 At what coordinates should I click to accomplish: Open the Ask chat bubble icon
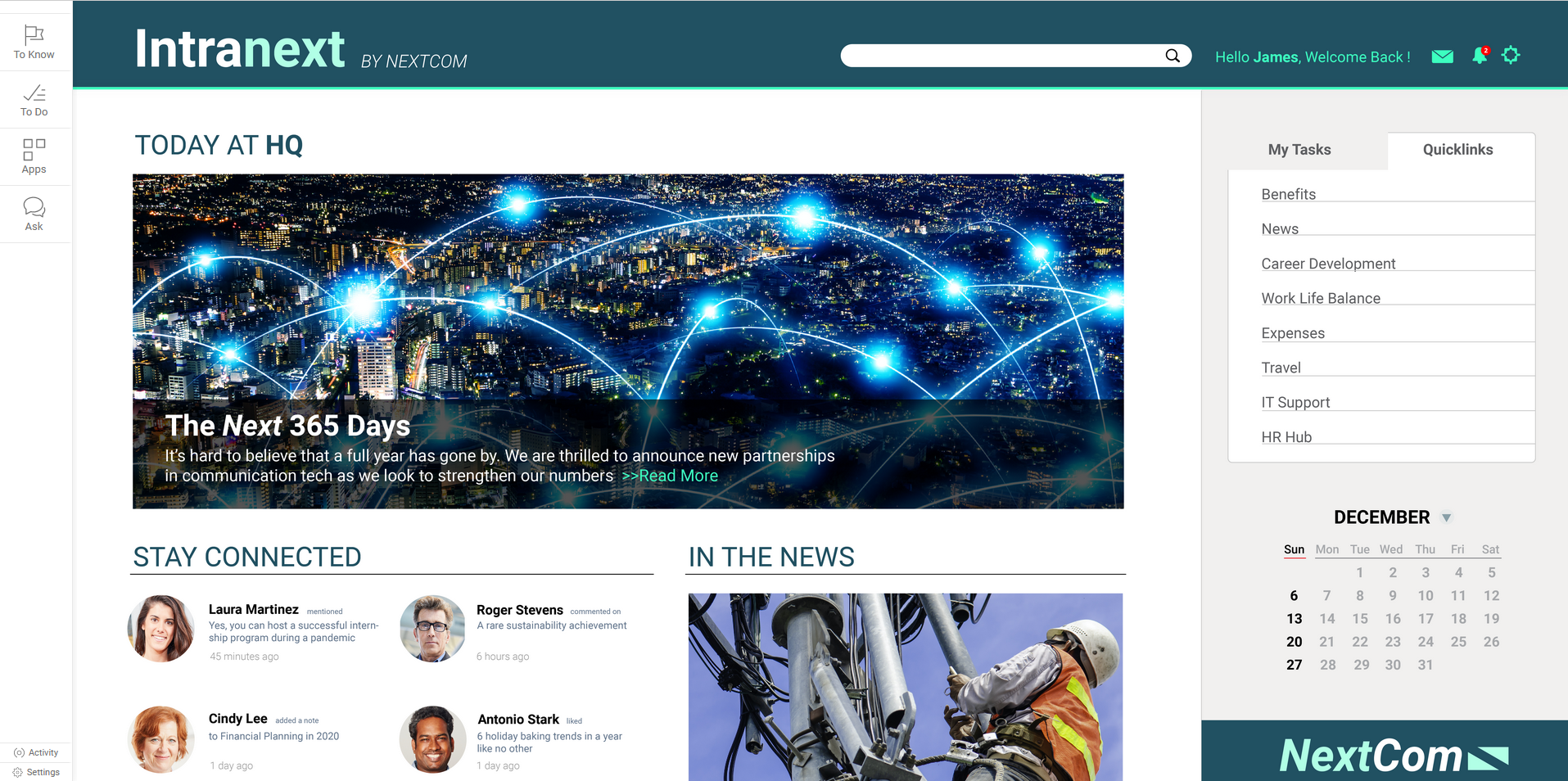pos(34,206)
